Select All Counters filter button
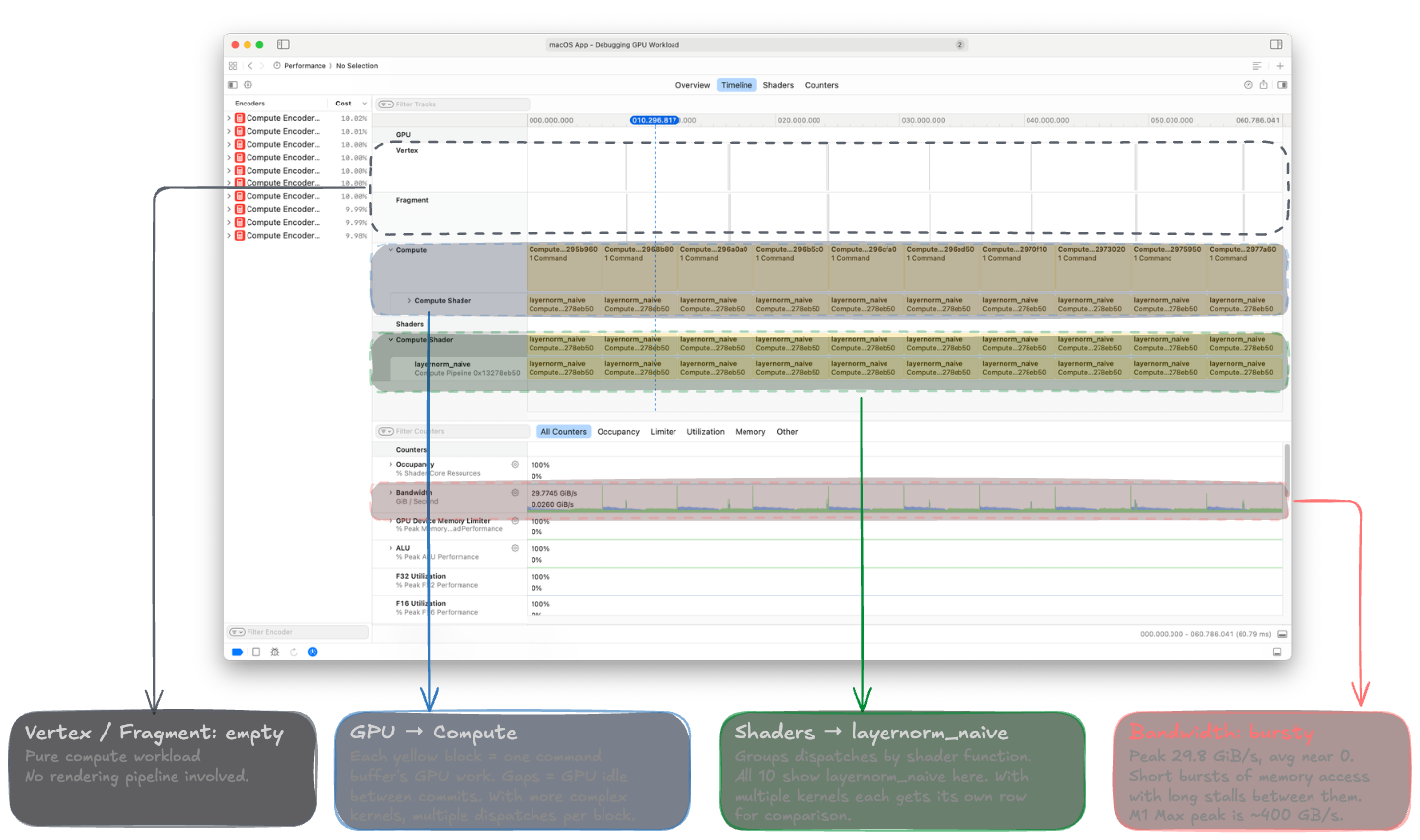Screen dimensions: 1420x840 pyautogui.click(x=563, y=431)
